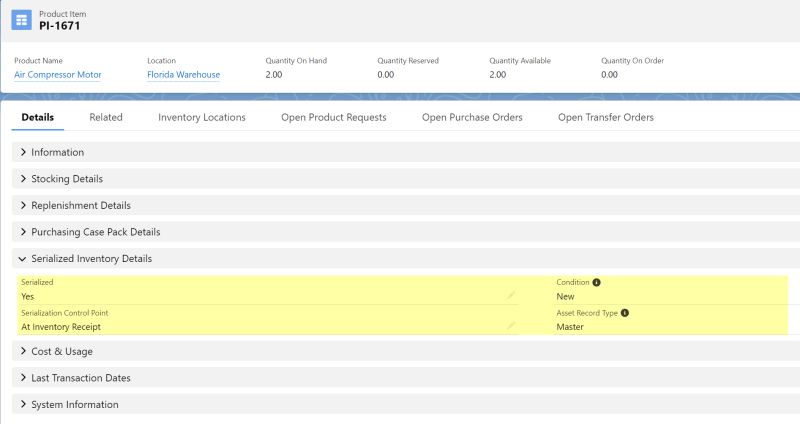
Task: Switch to Open Transfer Orders tab
Action: (x=606, y=117)
